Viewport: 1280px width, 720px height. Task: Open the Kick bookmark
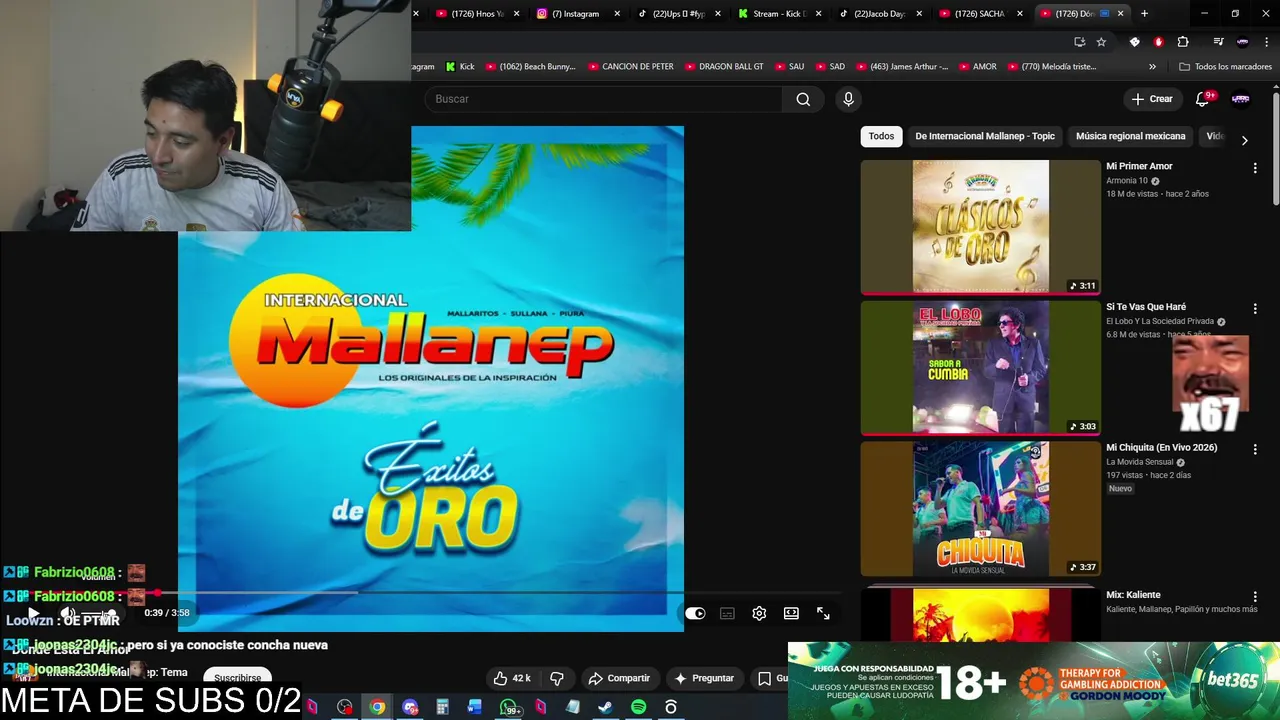pyautogui.click(x=460, y=67)
